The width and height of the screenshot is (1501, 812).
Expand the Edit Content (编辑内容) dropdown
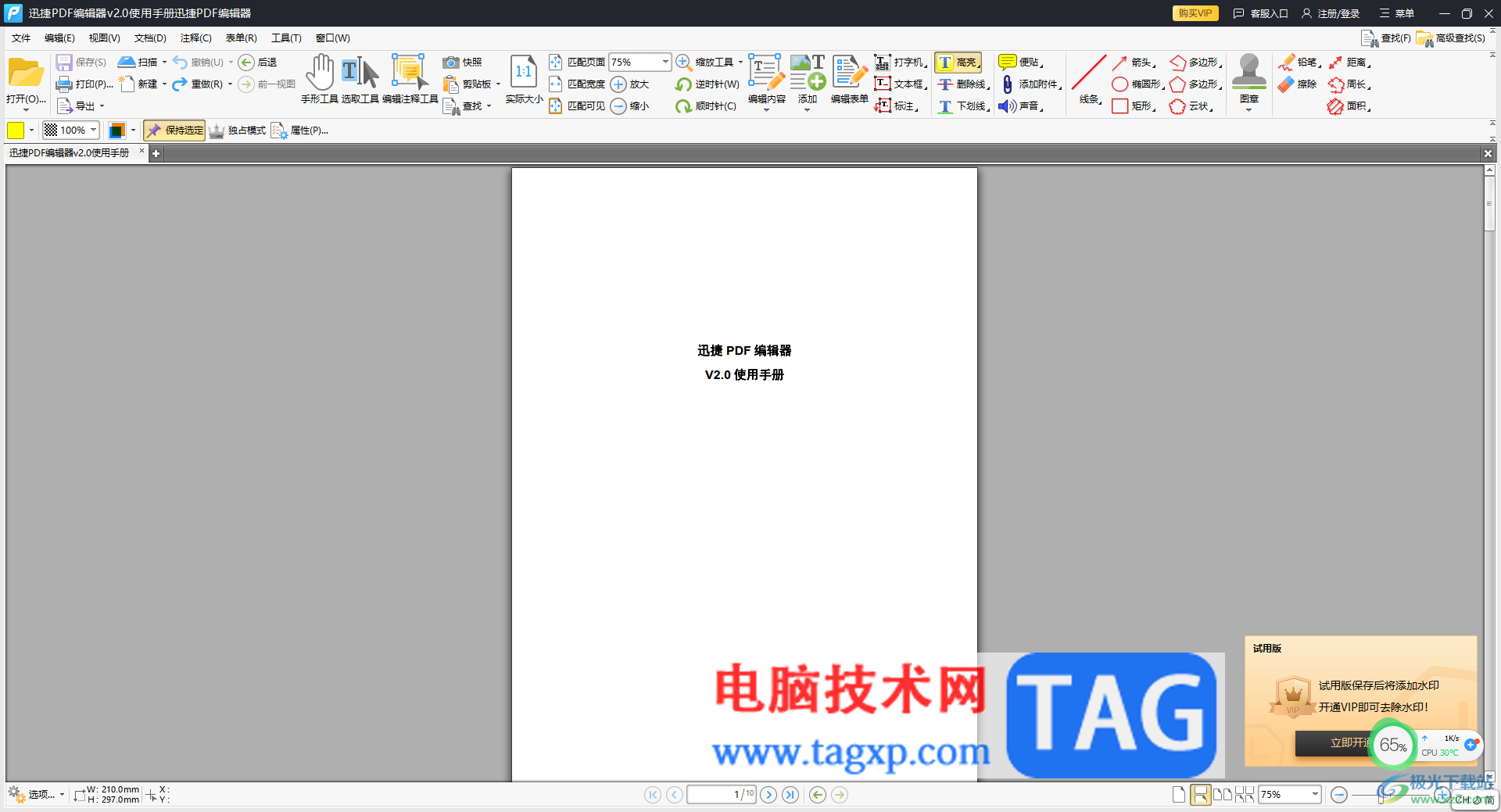(x=766, y=110)
